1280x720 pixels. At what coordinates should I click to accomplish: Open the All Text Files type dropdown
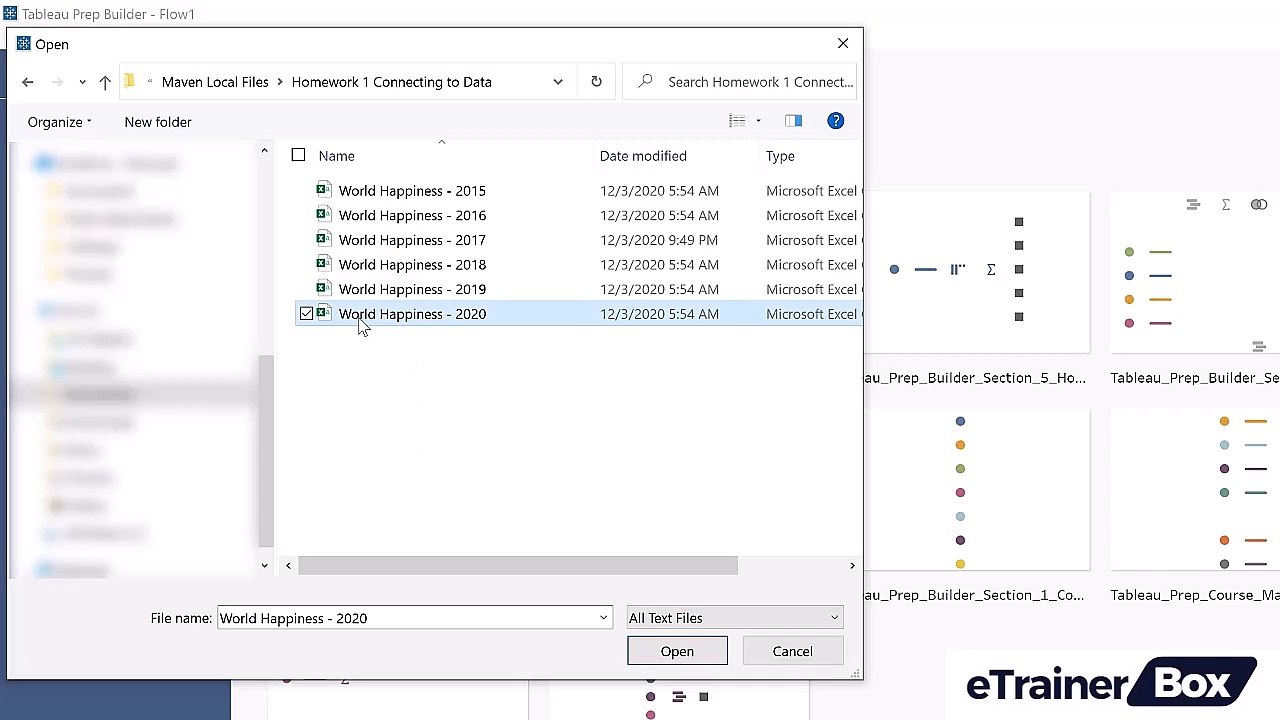(x=734, y=618)
